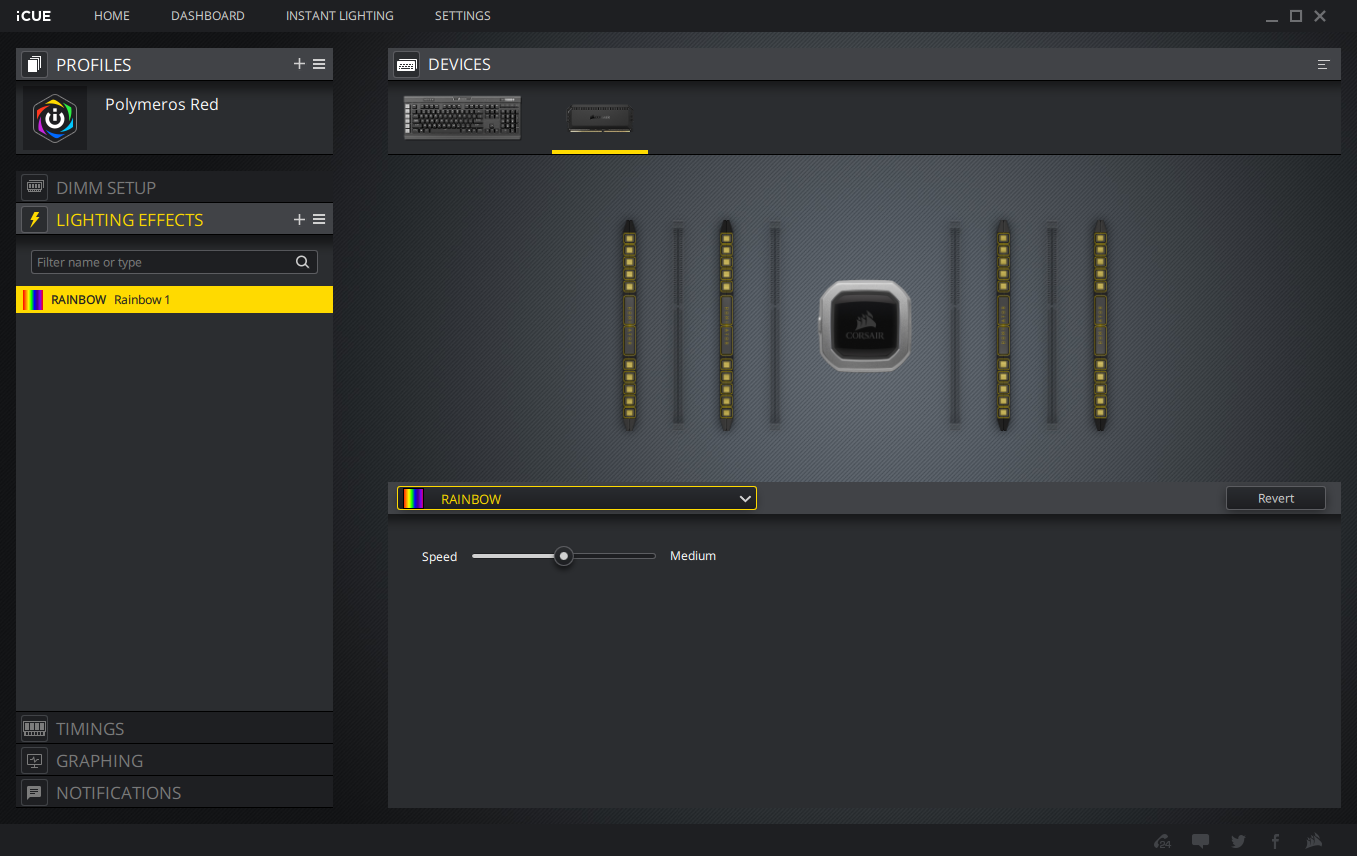Image resolution: width=1357 pixels, height=856 pixels.
Task: Open the Corsair Twitter link
Action: click(1238, 841)
